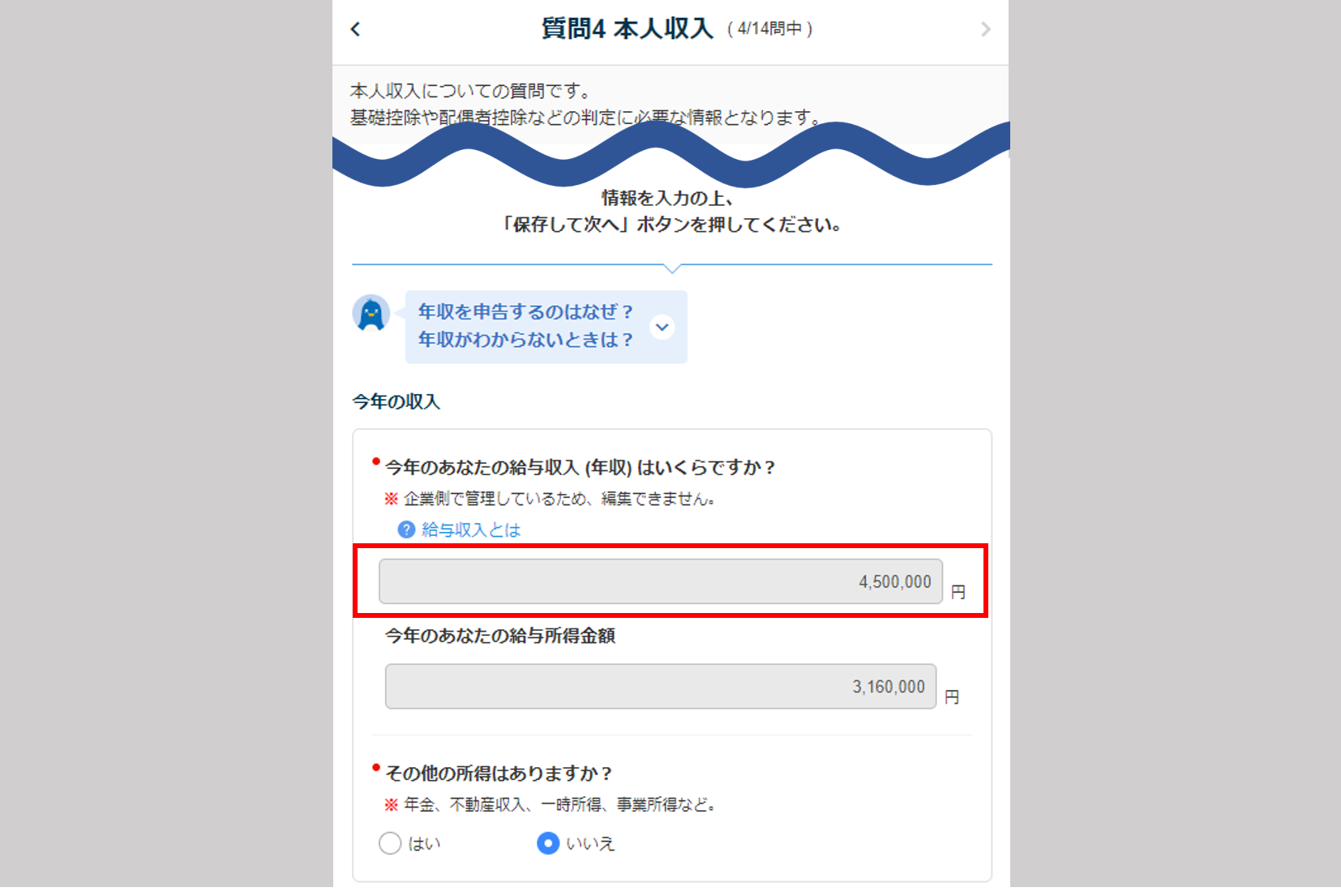The image size is (1341, 896).
Task: Click the 年収を申告するのはなぜ？ text
Action: point(525,311)
